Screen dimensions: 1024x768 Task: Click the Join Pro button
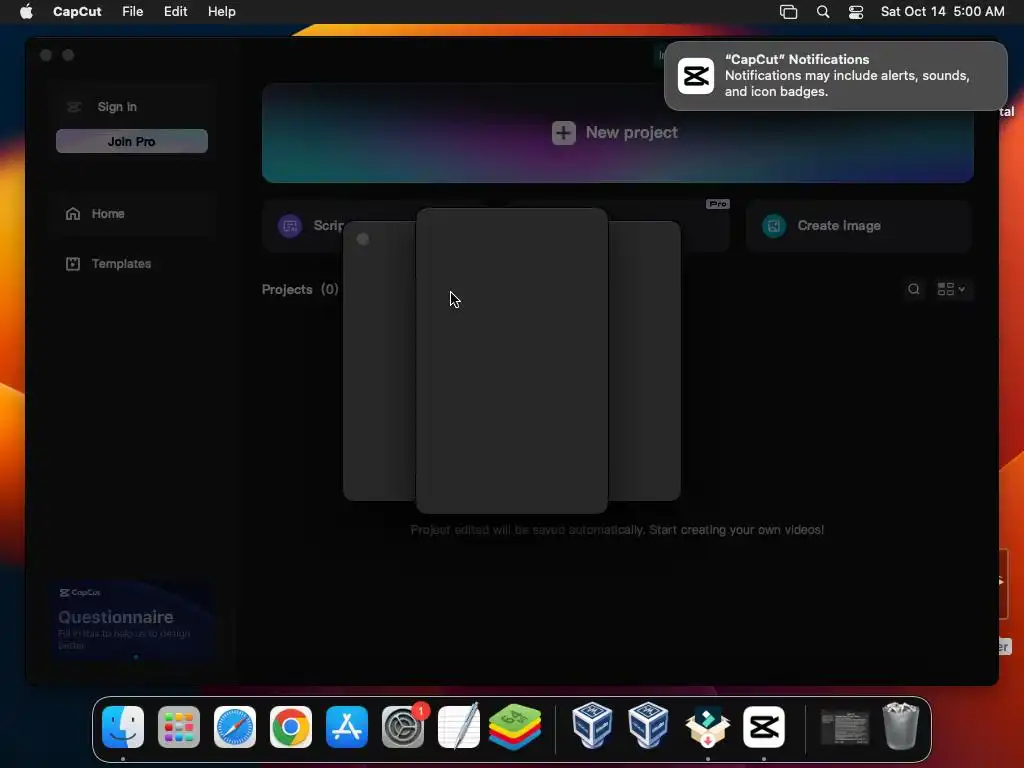132,141
